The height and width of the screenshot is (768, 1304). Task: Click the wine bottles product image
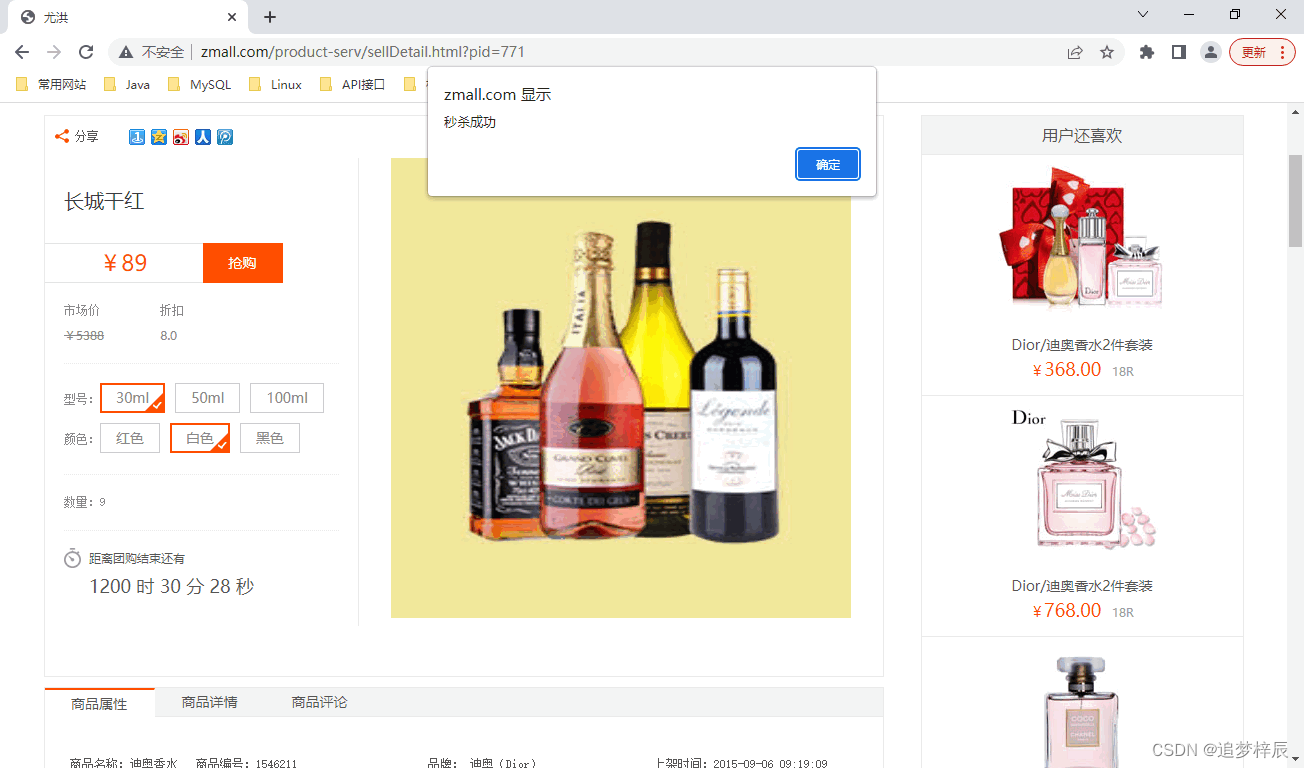(x=620, y=388)
